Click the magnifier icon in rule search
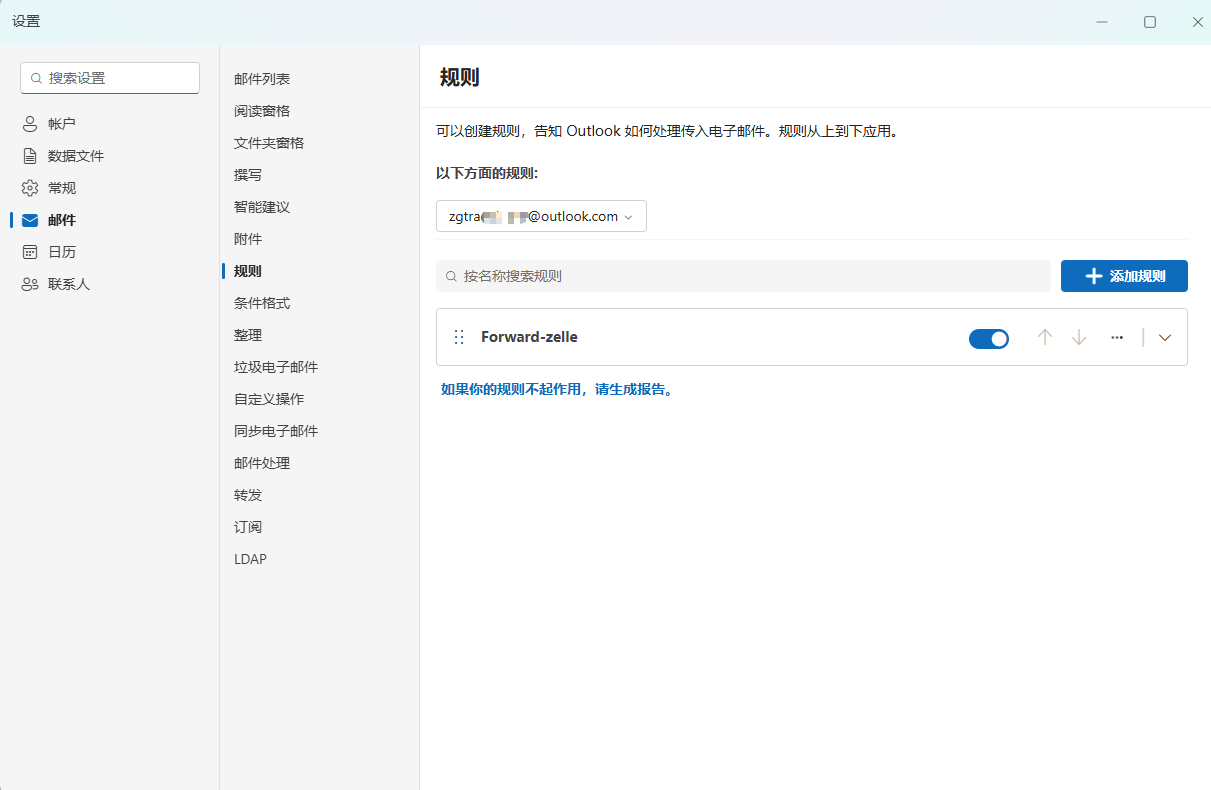1211x790 pixels. [x=451, y=276]
